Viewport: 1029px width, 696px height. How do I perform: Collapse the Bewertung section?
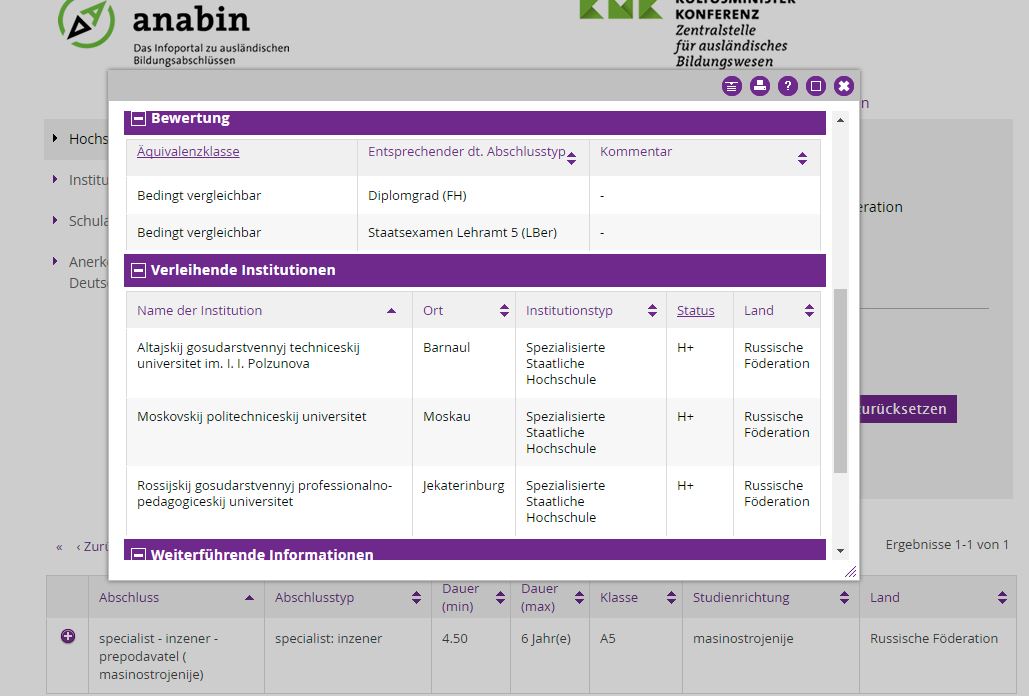click(x=138, y=118)
